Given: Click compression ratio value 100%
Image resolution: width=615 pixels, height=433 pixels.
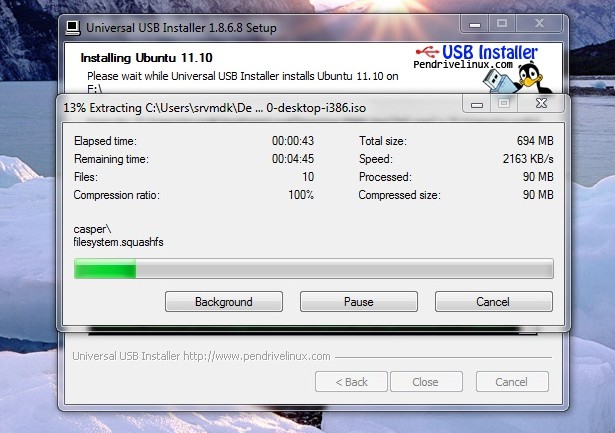Looking at the screenshot, I should click(301, 195).
